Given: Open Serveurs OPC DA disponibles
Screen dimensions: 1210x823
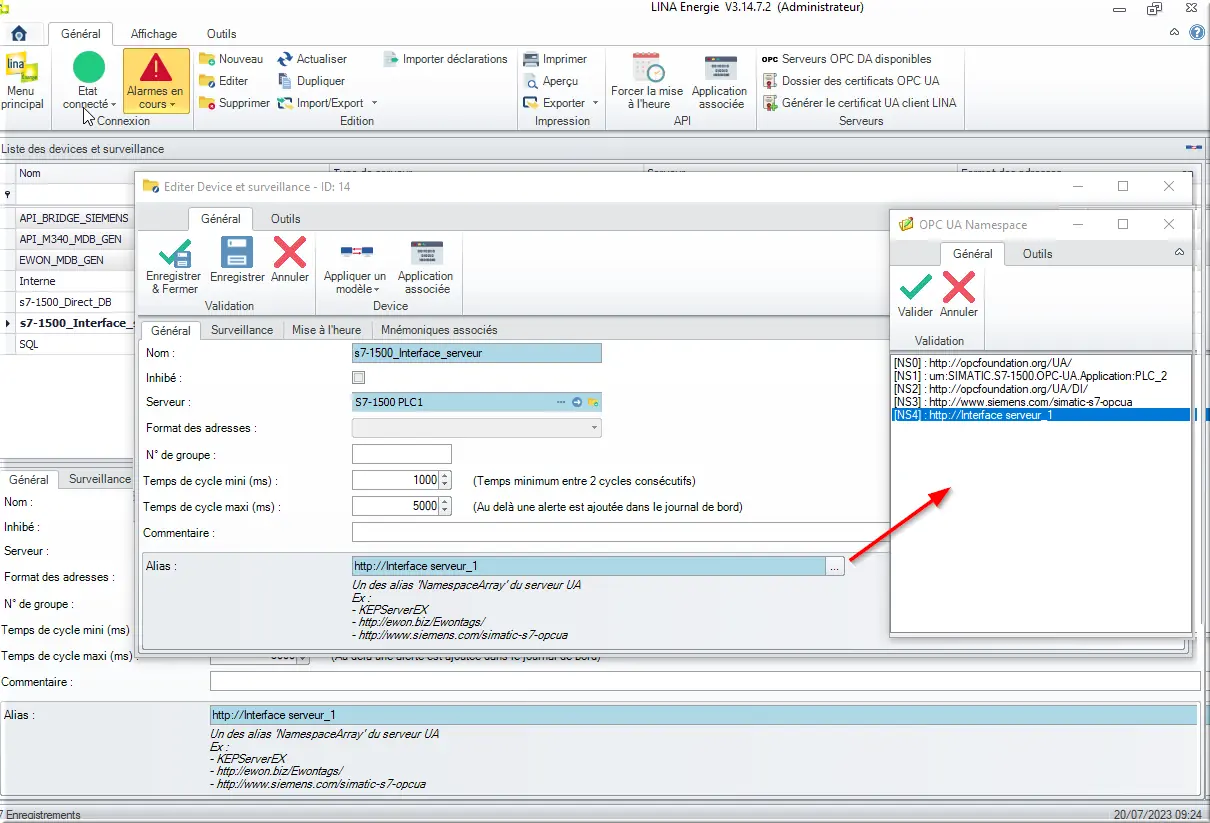Looking at the screenshot, I should point(847,59).
